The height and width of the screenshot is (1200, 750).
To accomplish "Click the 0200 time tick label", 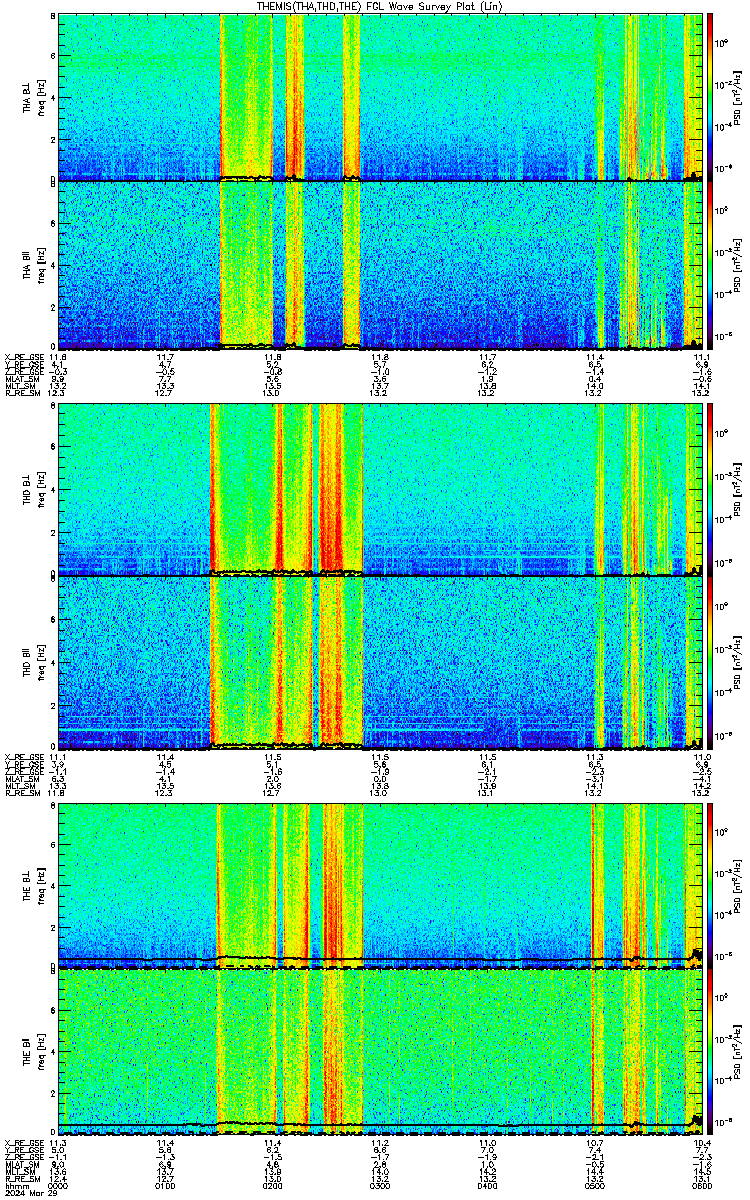I will click(273, 1185).
